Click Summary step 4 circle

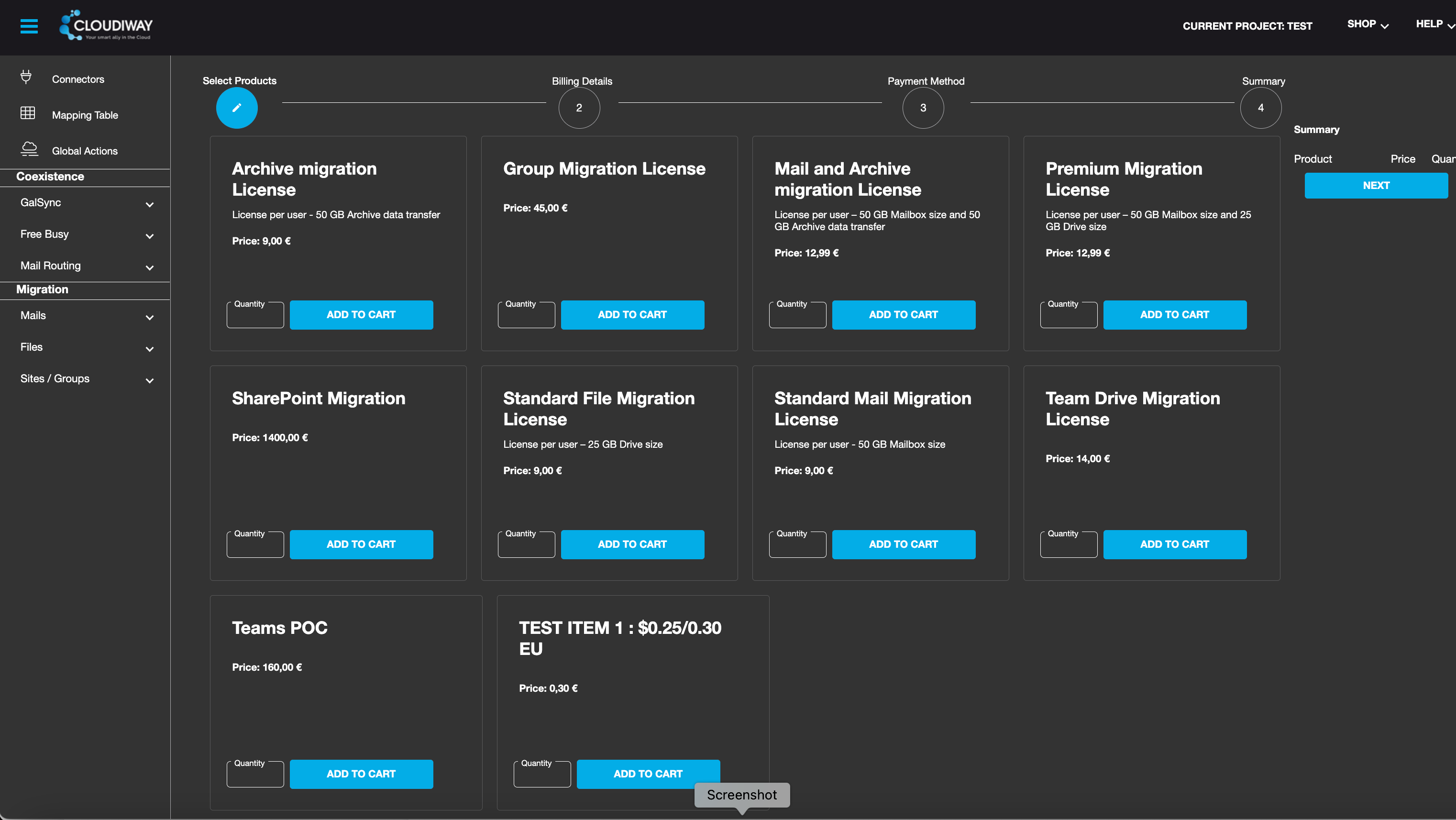coord(1260,108)
